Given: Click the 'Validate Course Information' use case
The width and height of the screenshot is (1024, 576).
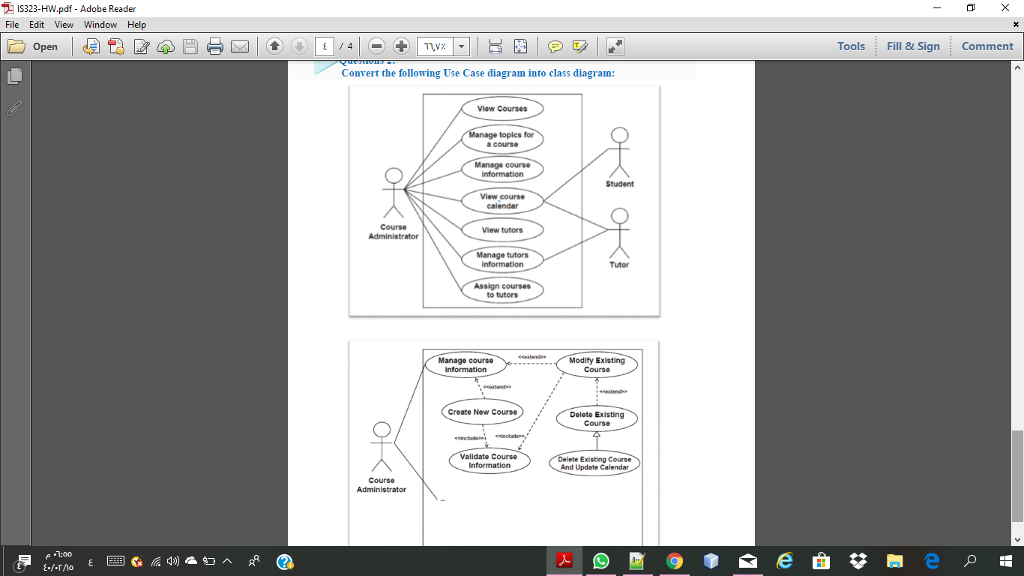Looking at the screenshot, I should click(489, 461).
